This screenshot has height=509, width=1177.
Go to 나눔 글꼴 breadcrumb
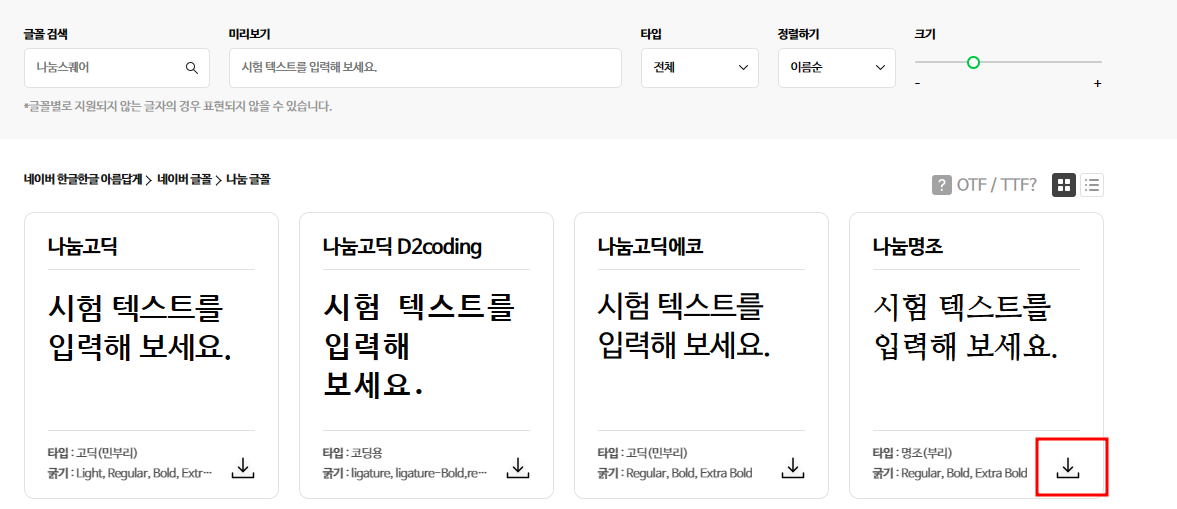point(248,179)
